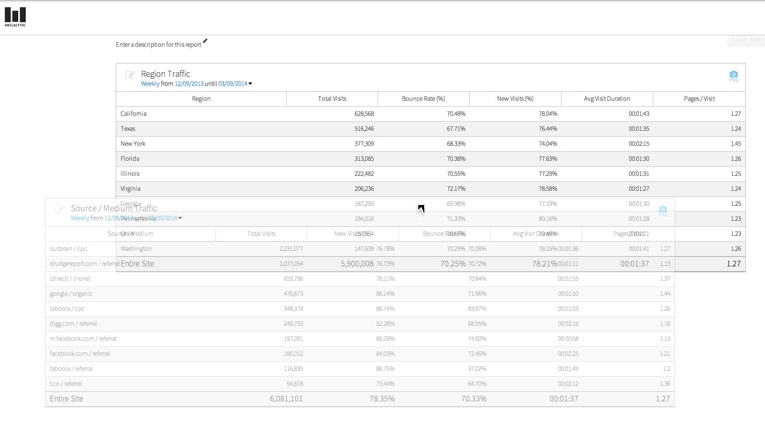
Task: Click the report description text field
Action: (158, 45)
